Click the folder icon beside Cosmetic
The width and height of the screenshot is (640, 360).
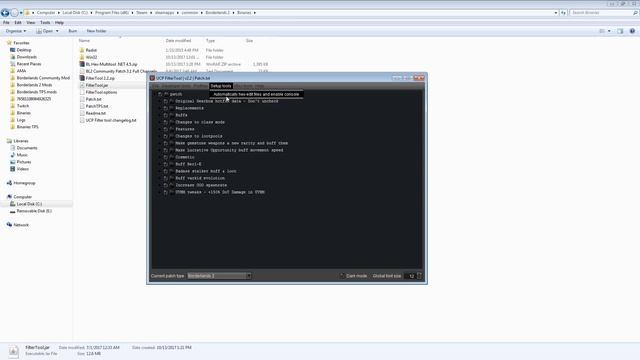tap(171, 157)
